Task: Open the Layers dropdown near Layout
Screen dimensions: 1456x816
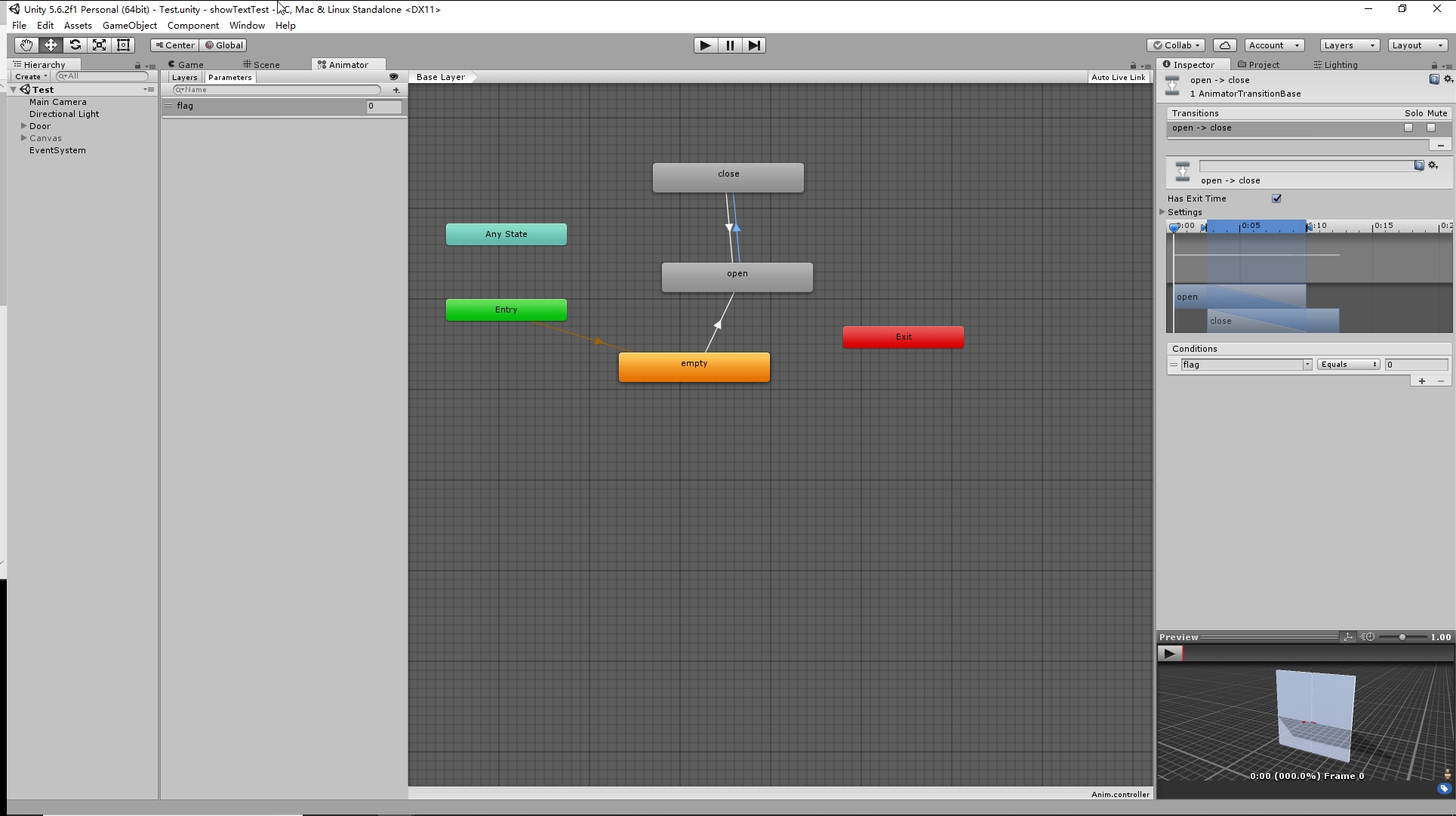Action: tap(1349, 45)
